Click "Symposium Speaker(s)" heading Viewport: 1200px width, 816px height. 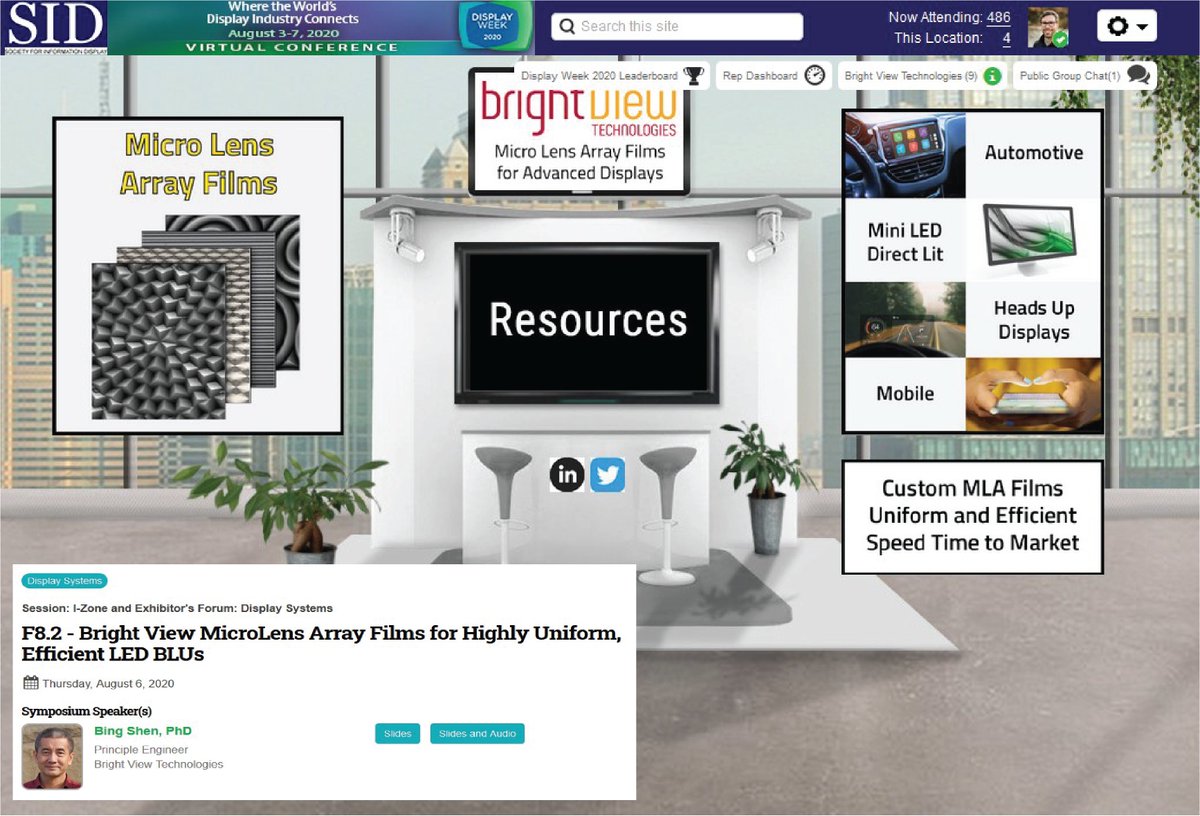(x=86, y=712)
